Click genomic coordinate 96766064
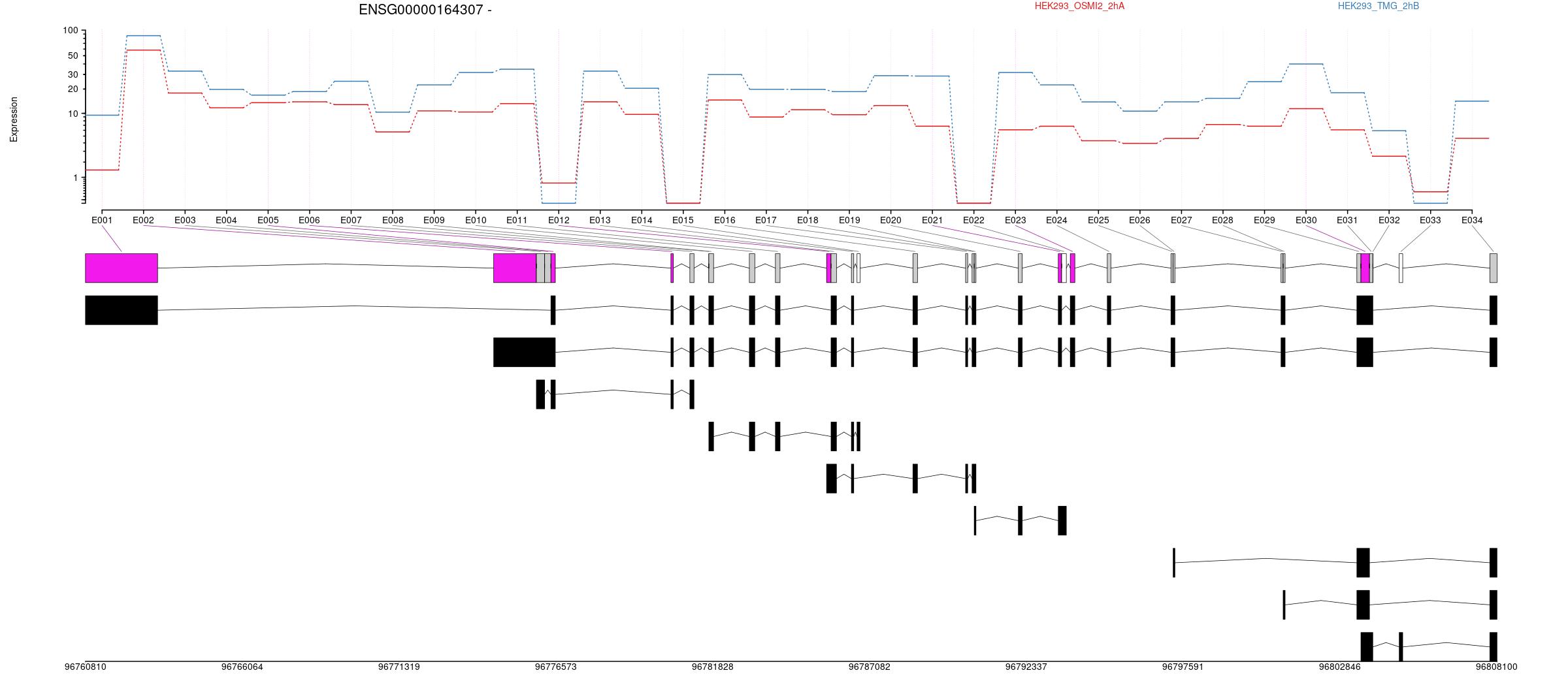The image size is (1568, 679). click(242, 667)
